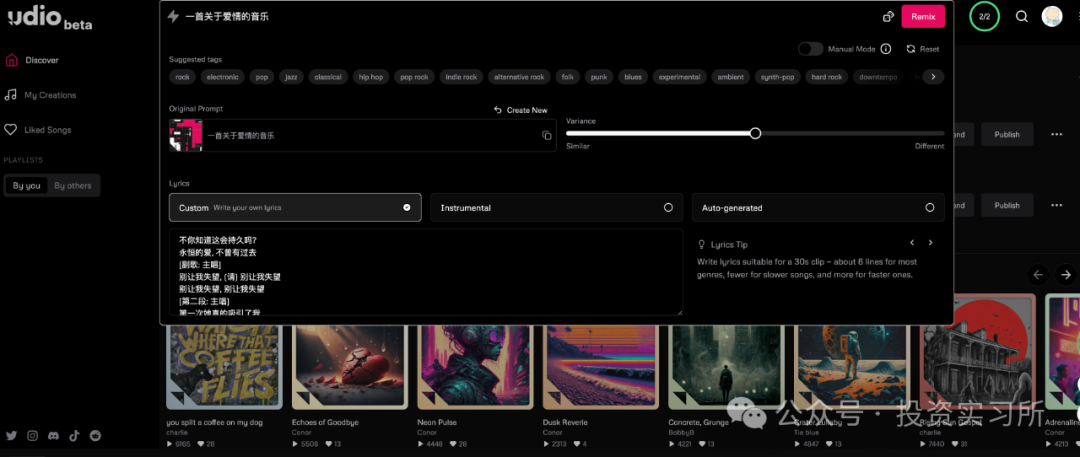The height and width of the screenshot is (457, 1080).
Task: Open My Creations in the sidebar
Action: point(40,95)
